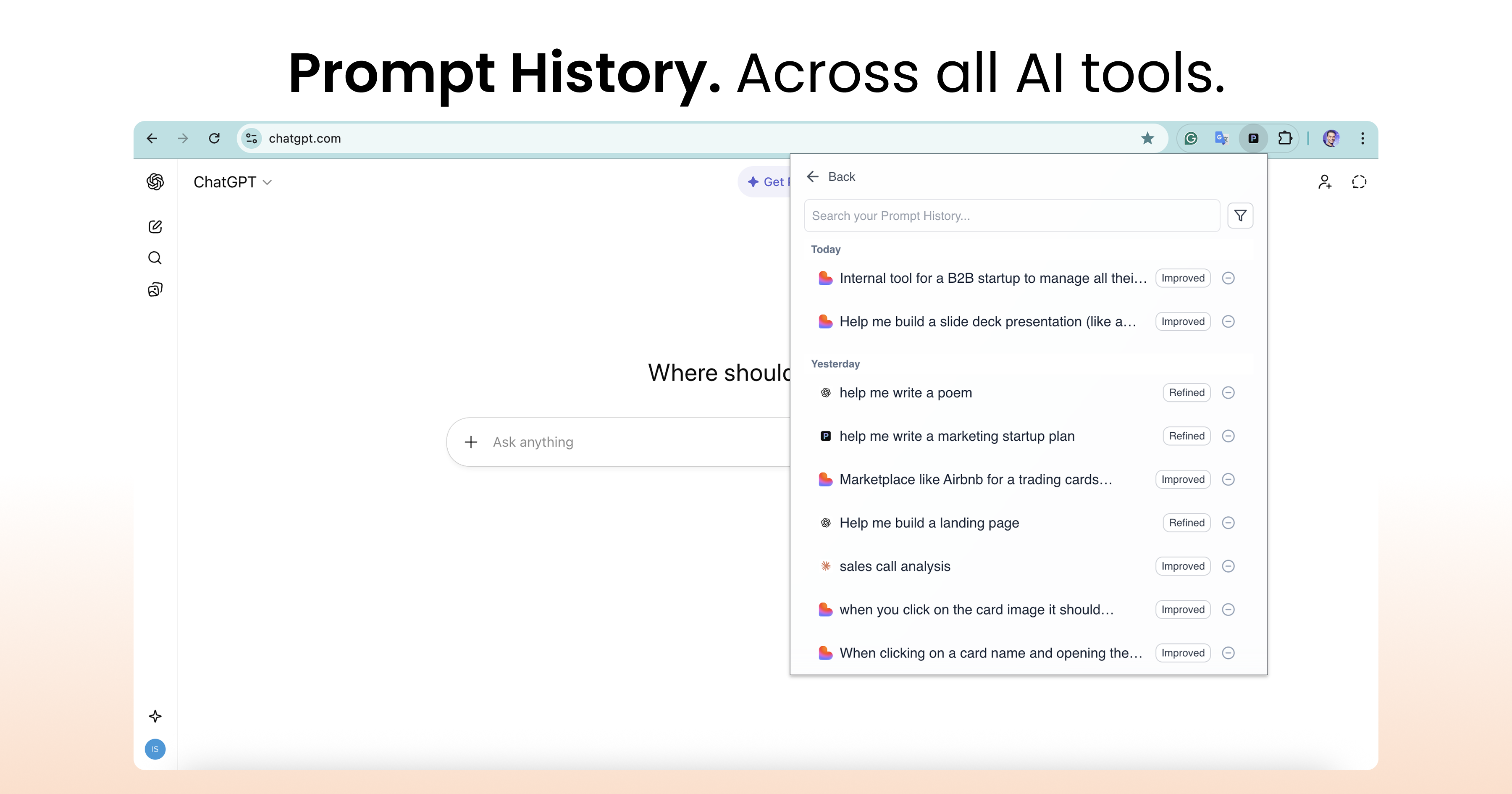This screenshot has width=1512, height=794.
Task: Open the Extensions puzzle-piece icon
Action: pyautogui.click(x=1286, y=138)
